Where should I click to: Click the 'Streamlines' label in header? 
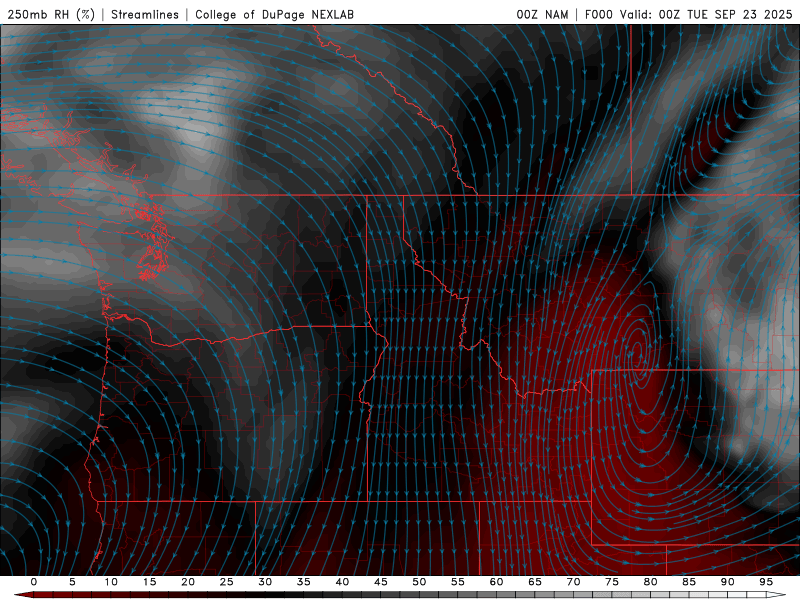click(x=145, y=14)
